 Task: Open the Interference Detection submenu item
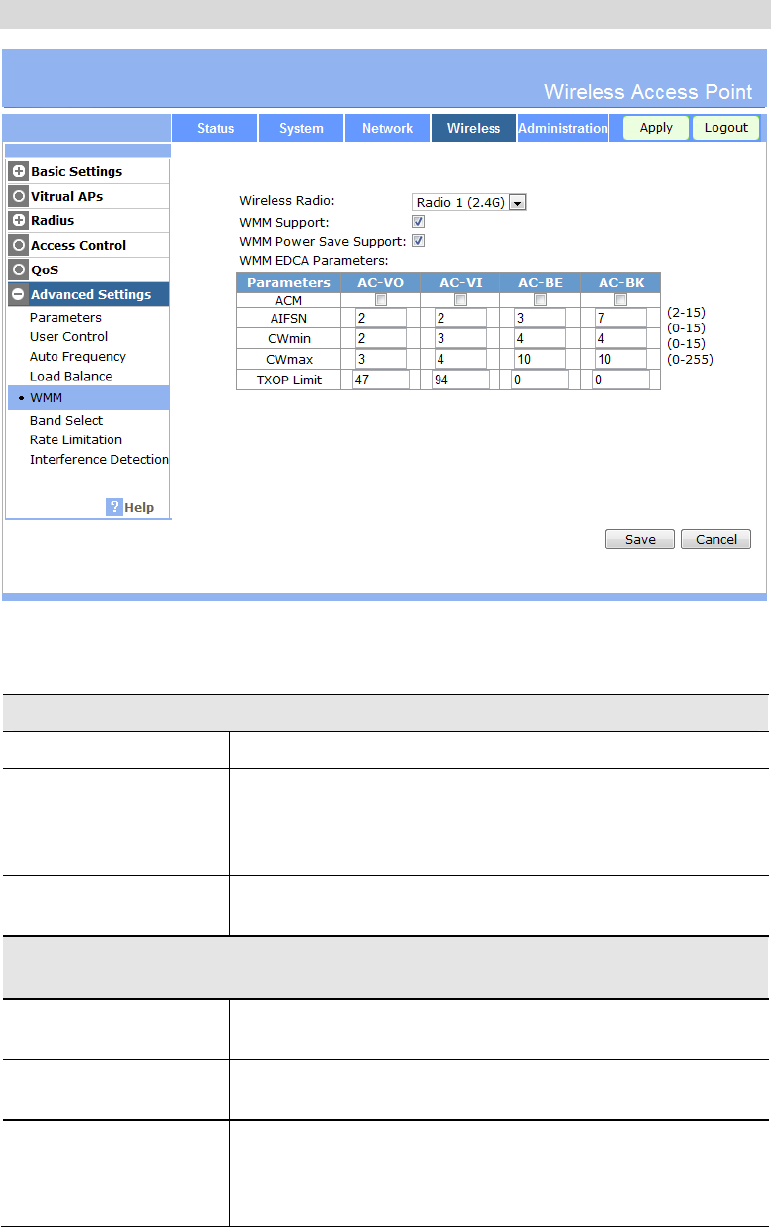tap(99, 459)
